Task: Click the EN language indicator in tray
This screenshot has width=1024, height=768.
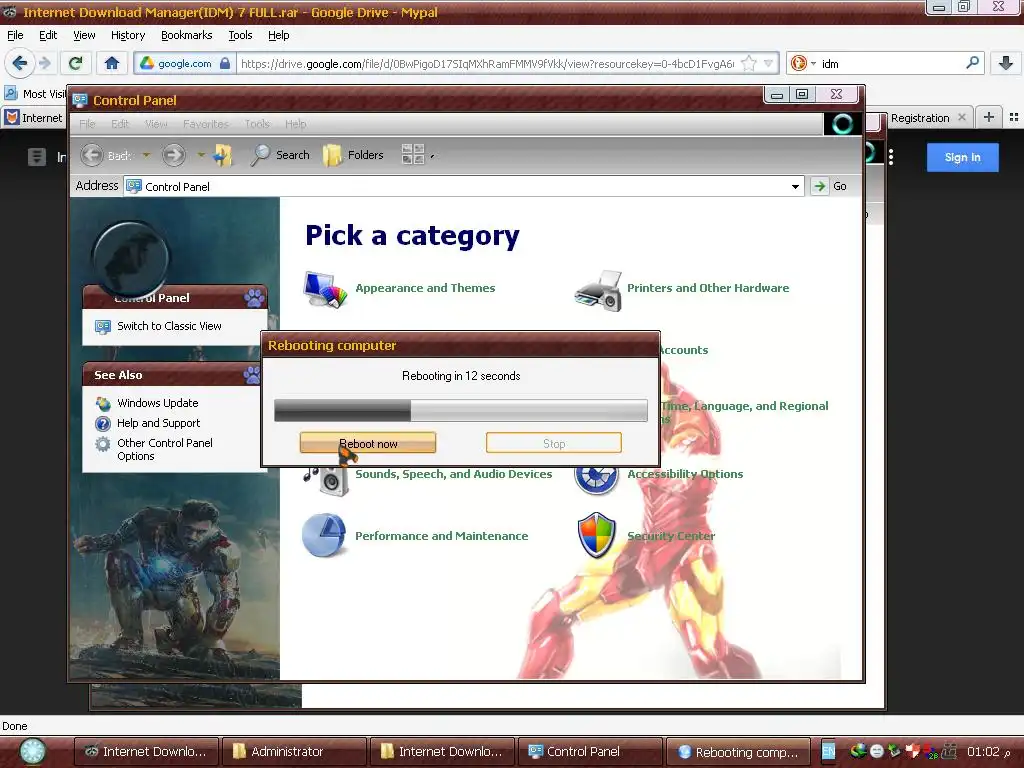Action: pos(828,752)
